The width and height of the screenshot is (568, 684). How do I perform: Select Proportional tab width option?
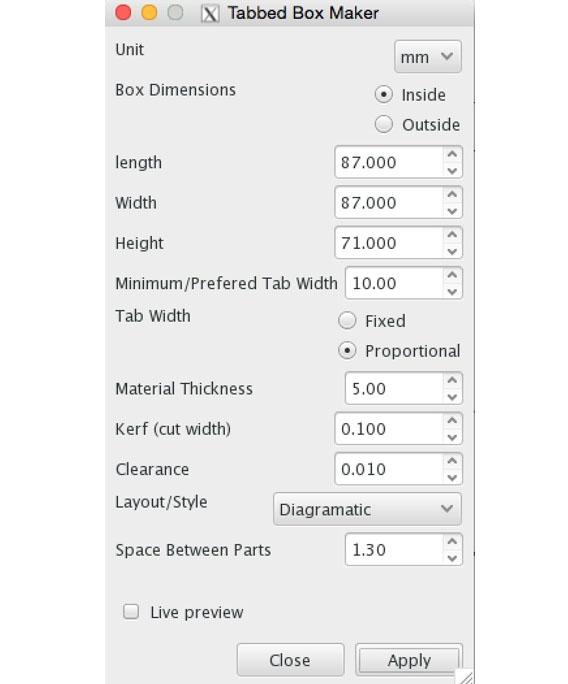(347, 351)
